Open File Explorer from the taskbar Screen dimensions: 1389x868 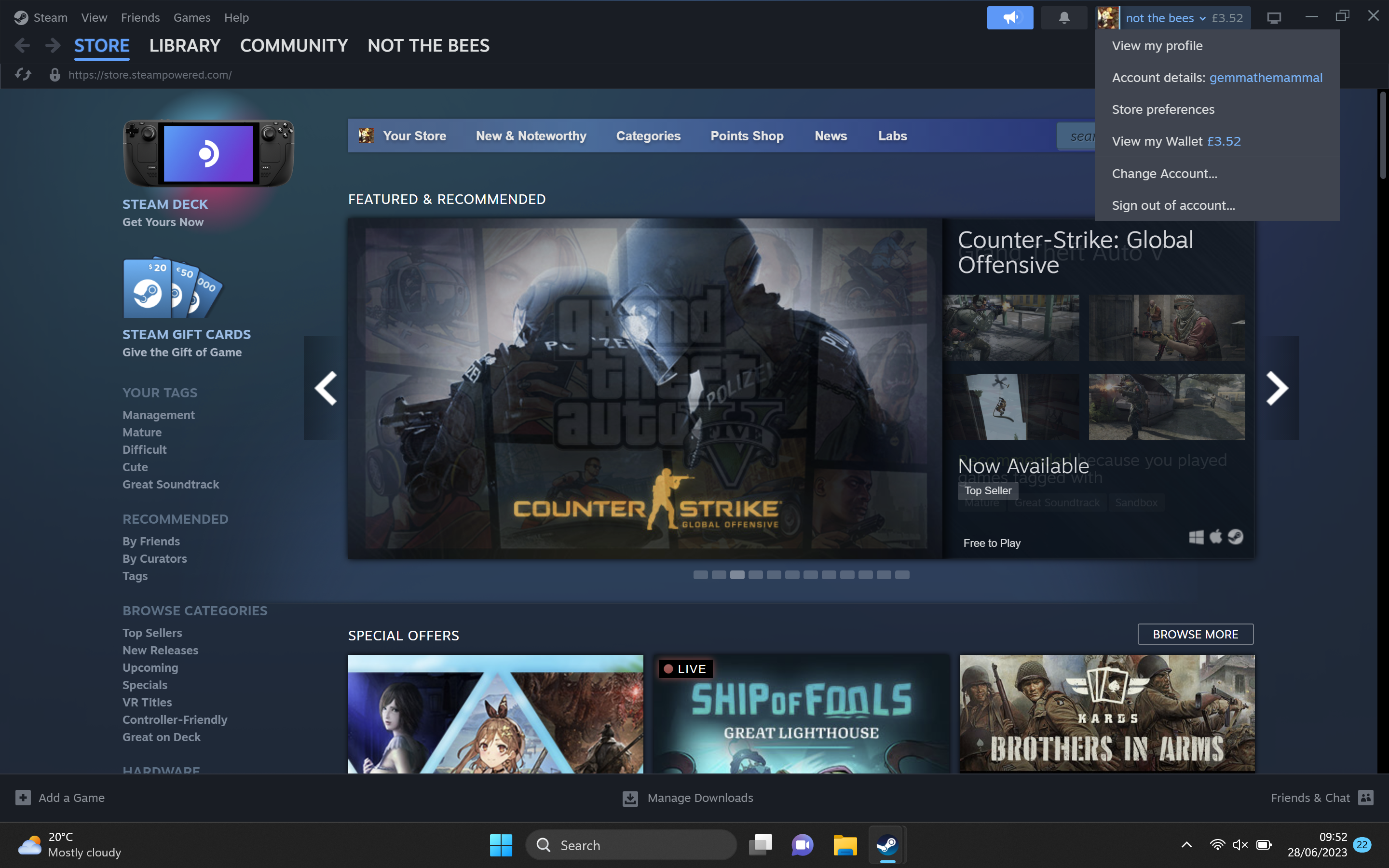point(845,845)
